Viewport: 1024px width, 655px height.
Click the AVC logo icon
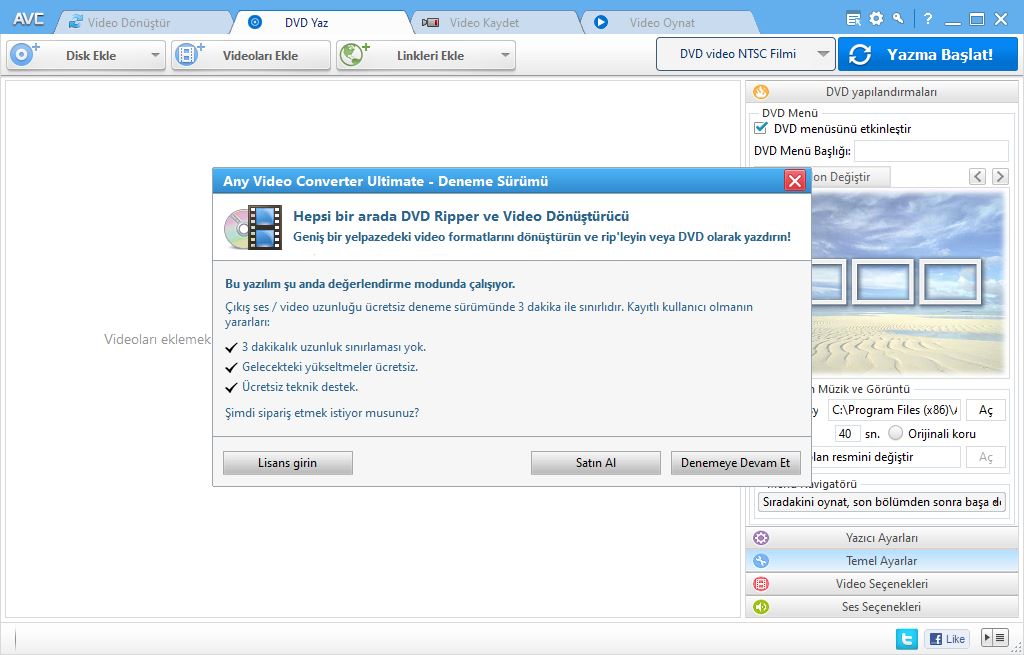pos(29,18)
